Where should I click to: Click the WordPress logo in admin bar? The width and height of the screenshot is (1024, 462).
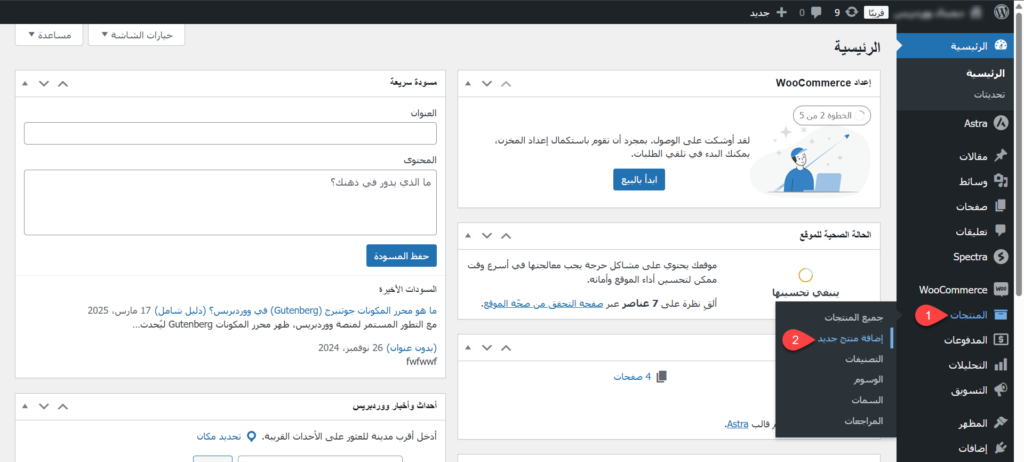click(1000, 12)
